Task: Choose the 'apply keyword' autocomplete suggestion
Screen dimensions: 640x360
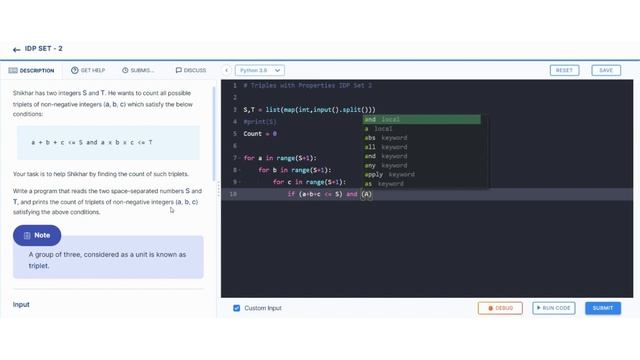Action: [x=422, y=174]
